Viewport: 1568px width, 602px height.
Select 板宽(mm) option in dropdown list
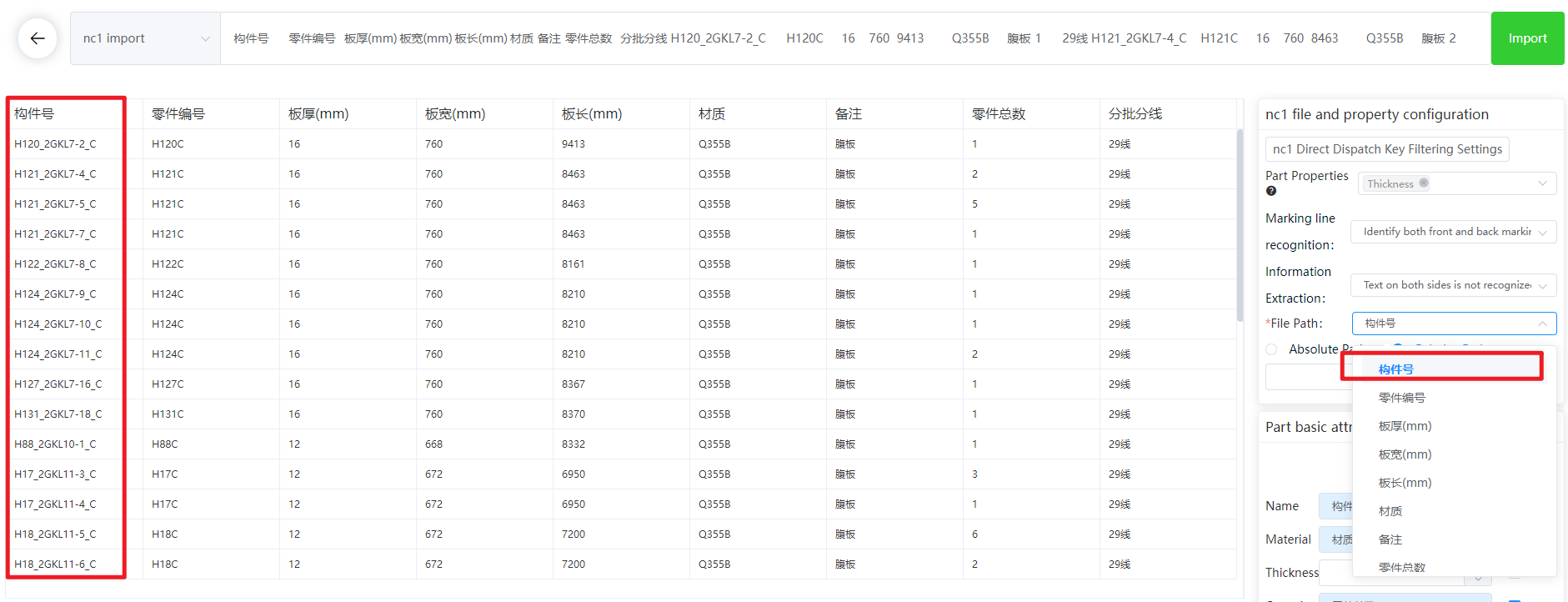1454,454
